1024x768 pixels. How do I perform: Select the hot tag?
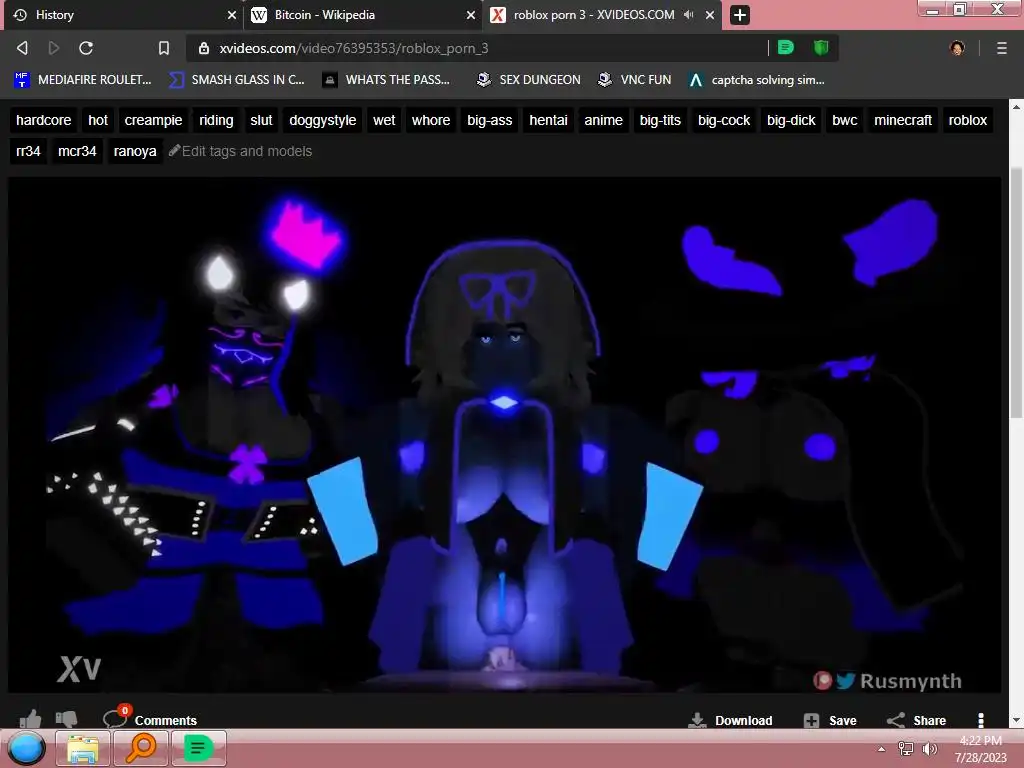click(x=98, y=120)
